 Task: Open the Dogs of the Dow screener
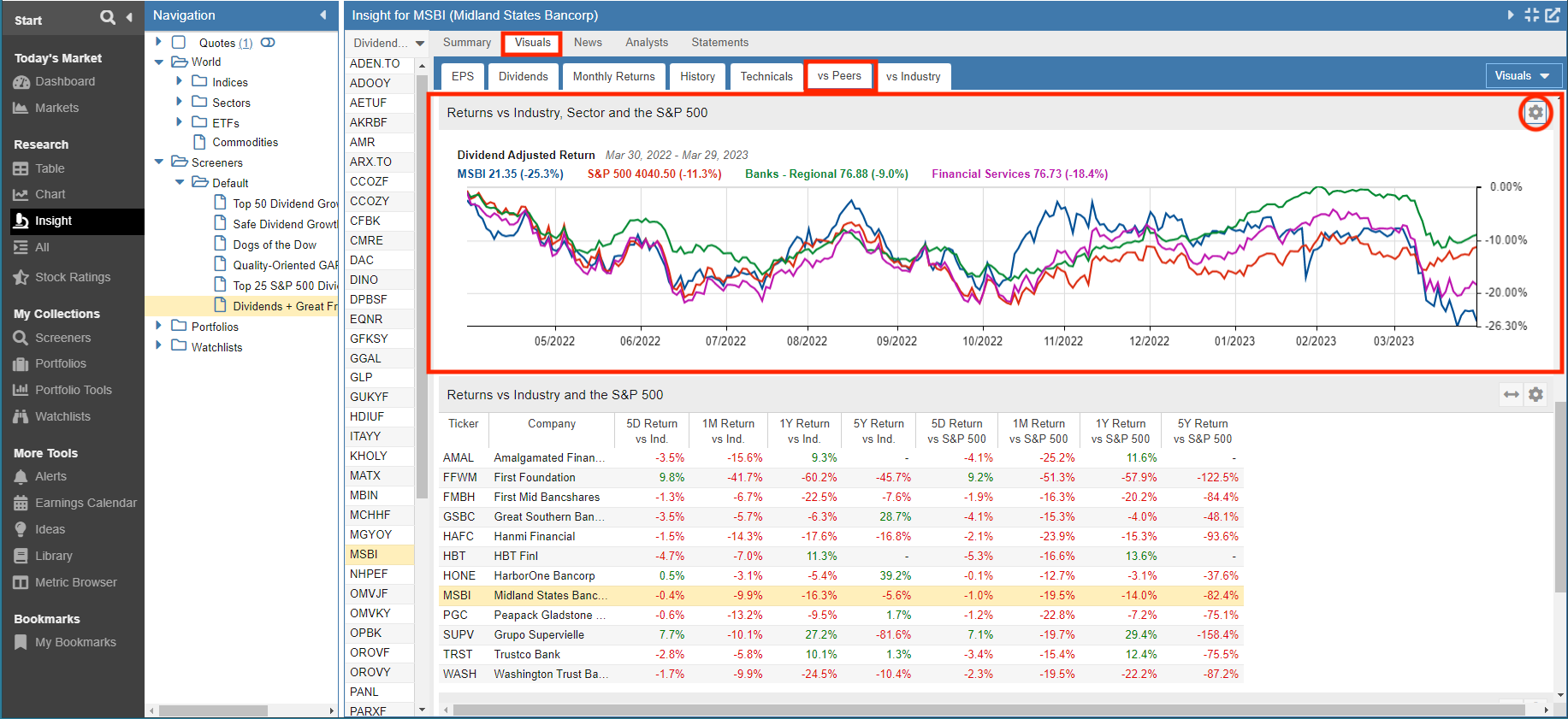click(275, 245)
